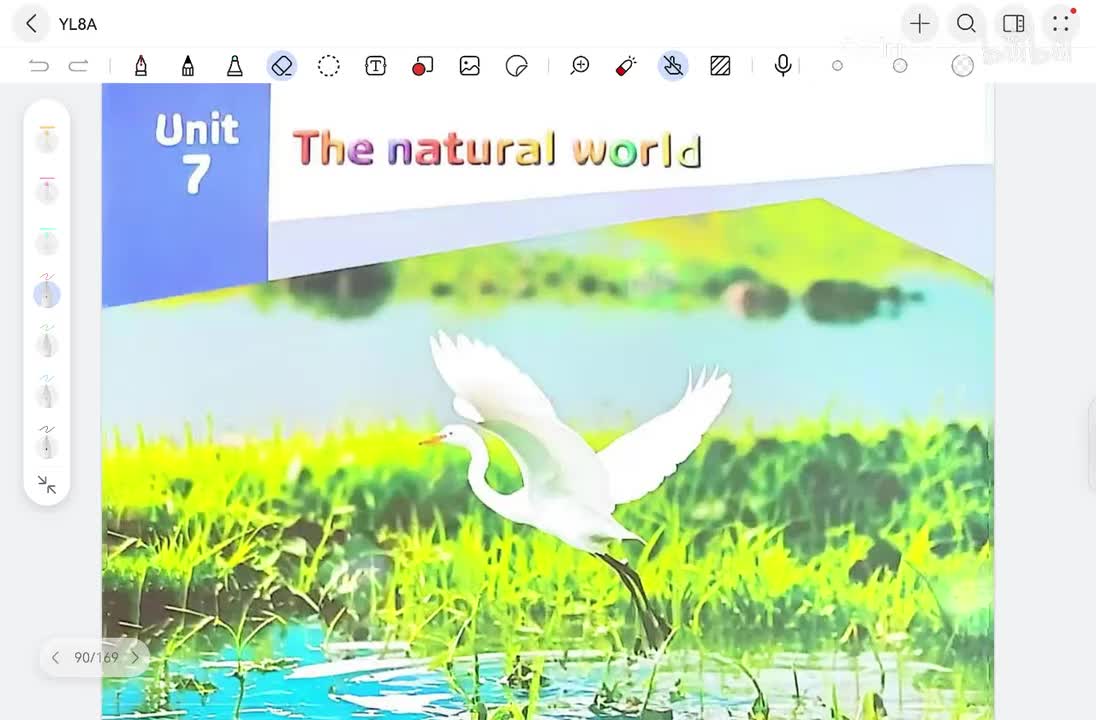Go to the previous page
The height and width of the screenshot is (720, 1096).
[x=55, y=657]
